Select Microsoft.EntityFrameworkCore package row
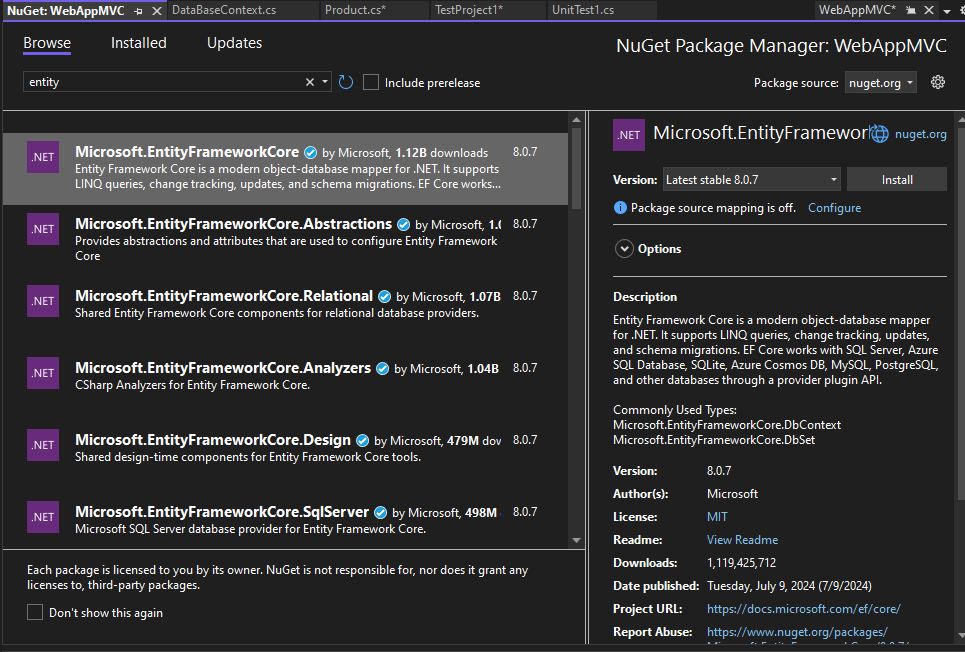 click(286, 169)
